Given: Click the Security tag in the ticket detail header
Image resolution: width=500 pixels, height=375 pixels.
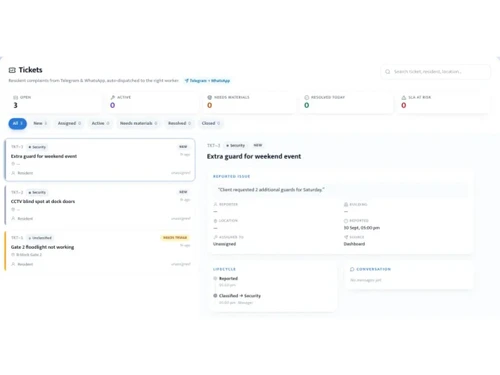Looking at the screenshot, I should pos(235,145).
